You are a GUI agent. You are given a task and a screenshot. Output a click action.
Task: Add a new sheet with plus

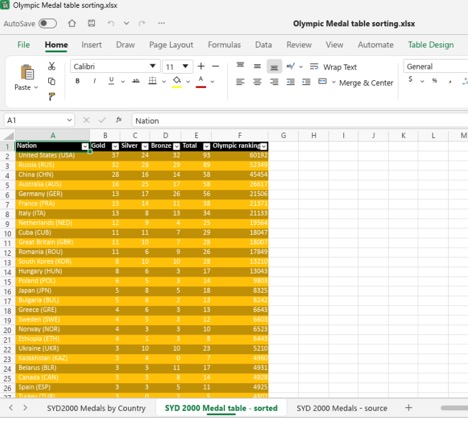coord(408,407)
